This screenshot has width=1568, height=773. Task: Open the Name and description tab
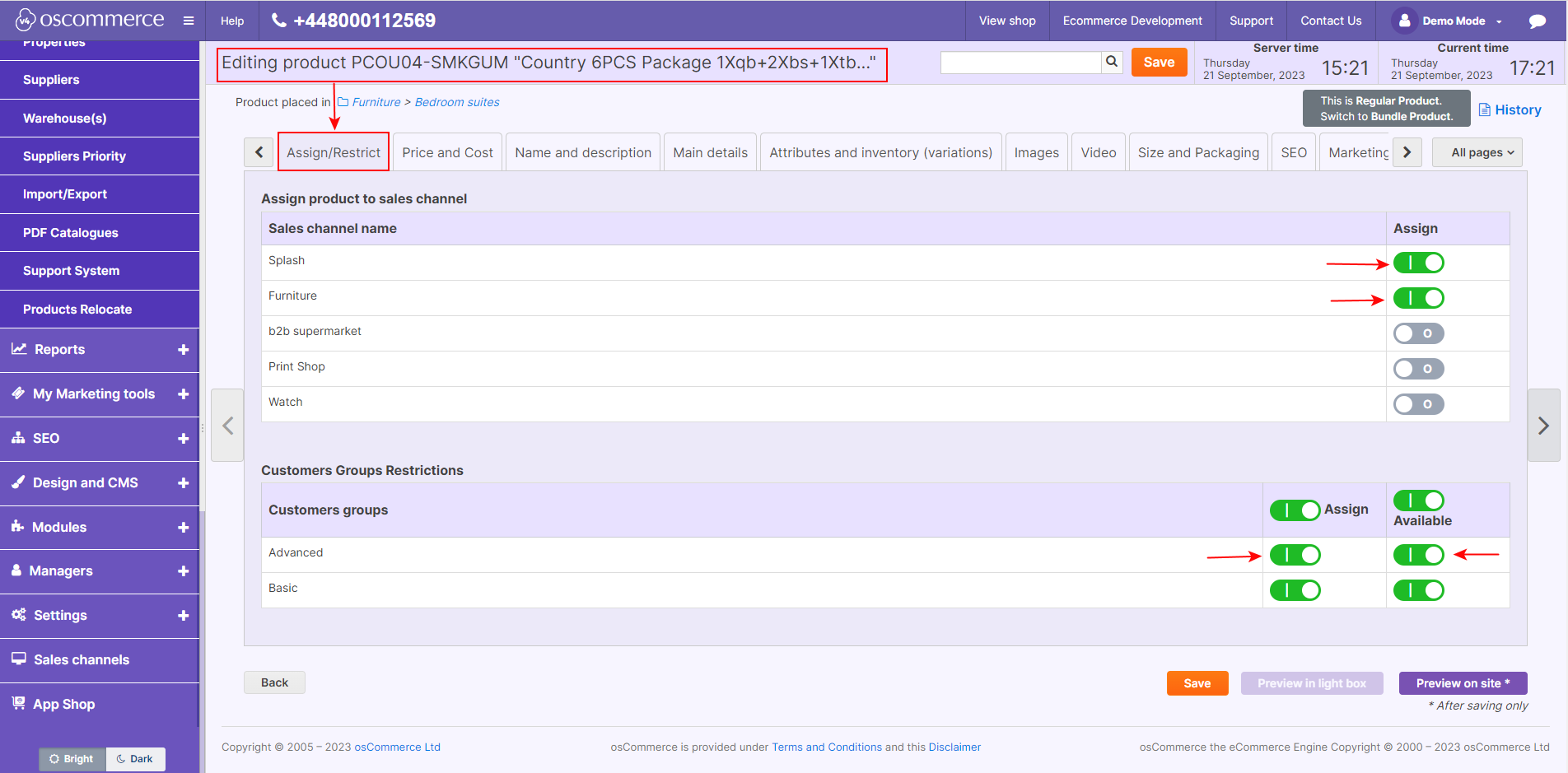click(x=583, y=152)
